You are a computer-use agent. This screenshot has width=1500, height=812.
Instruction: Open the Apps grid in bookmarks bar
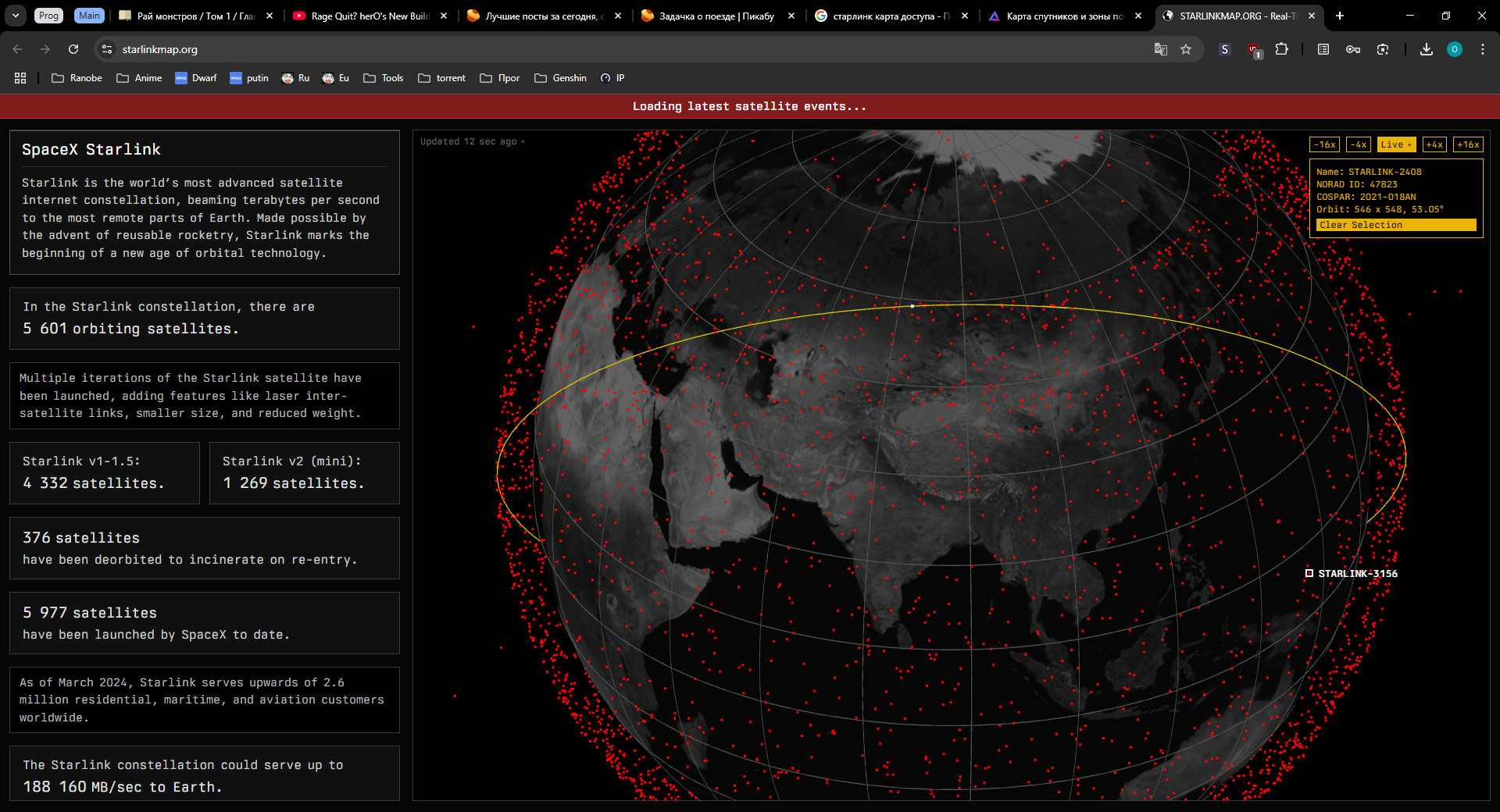(x=20, y=78)
